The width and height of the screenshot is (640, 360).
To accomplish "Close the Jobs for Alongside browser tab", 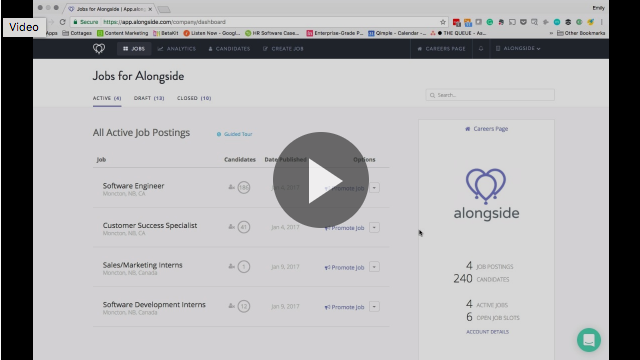I will click(x=150, y=9).
